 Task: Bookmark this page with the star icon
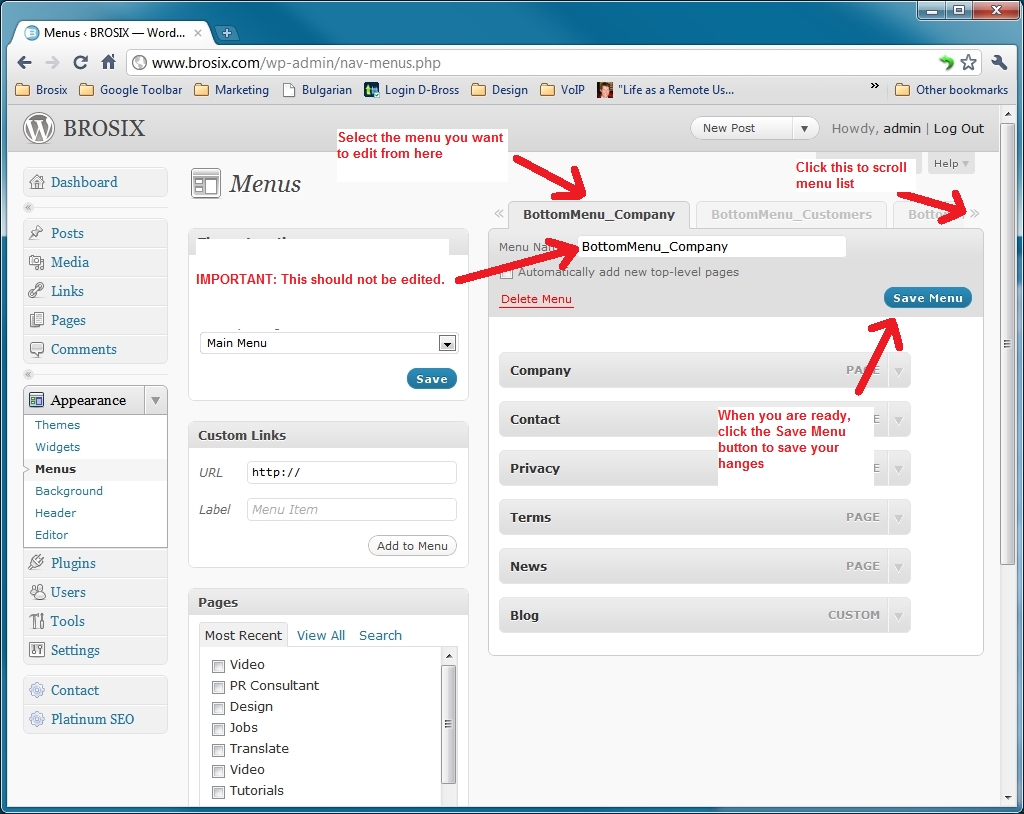(x=968, y=63)
